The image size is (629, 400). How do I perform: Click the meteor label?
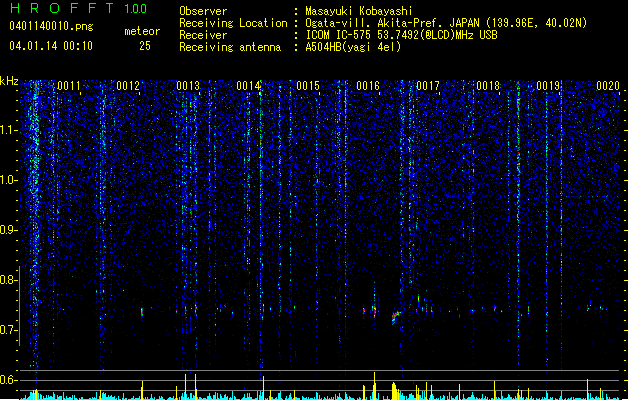(x=142, y=31)
